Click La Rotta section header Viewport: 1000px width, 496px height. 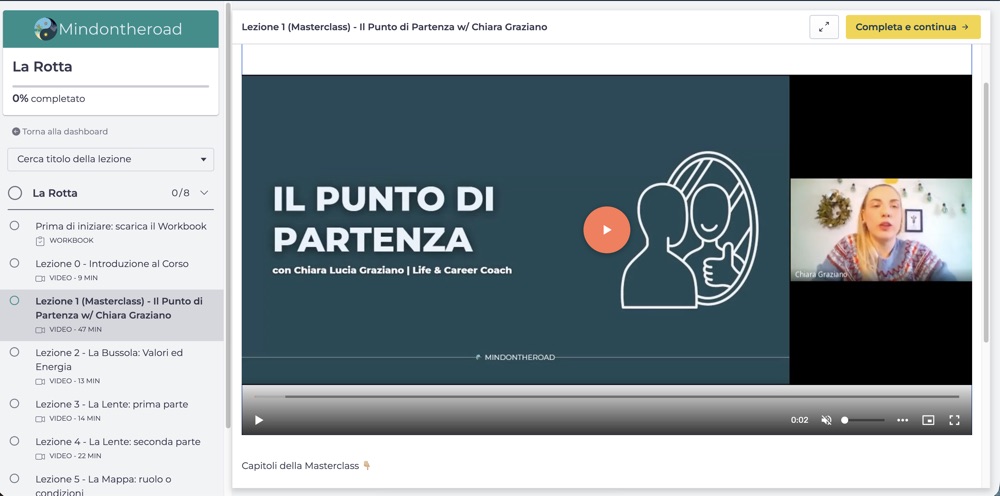click(55, 193)
